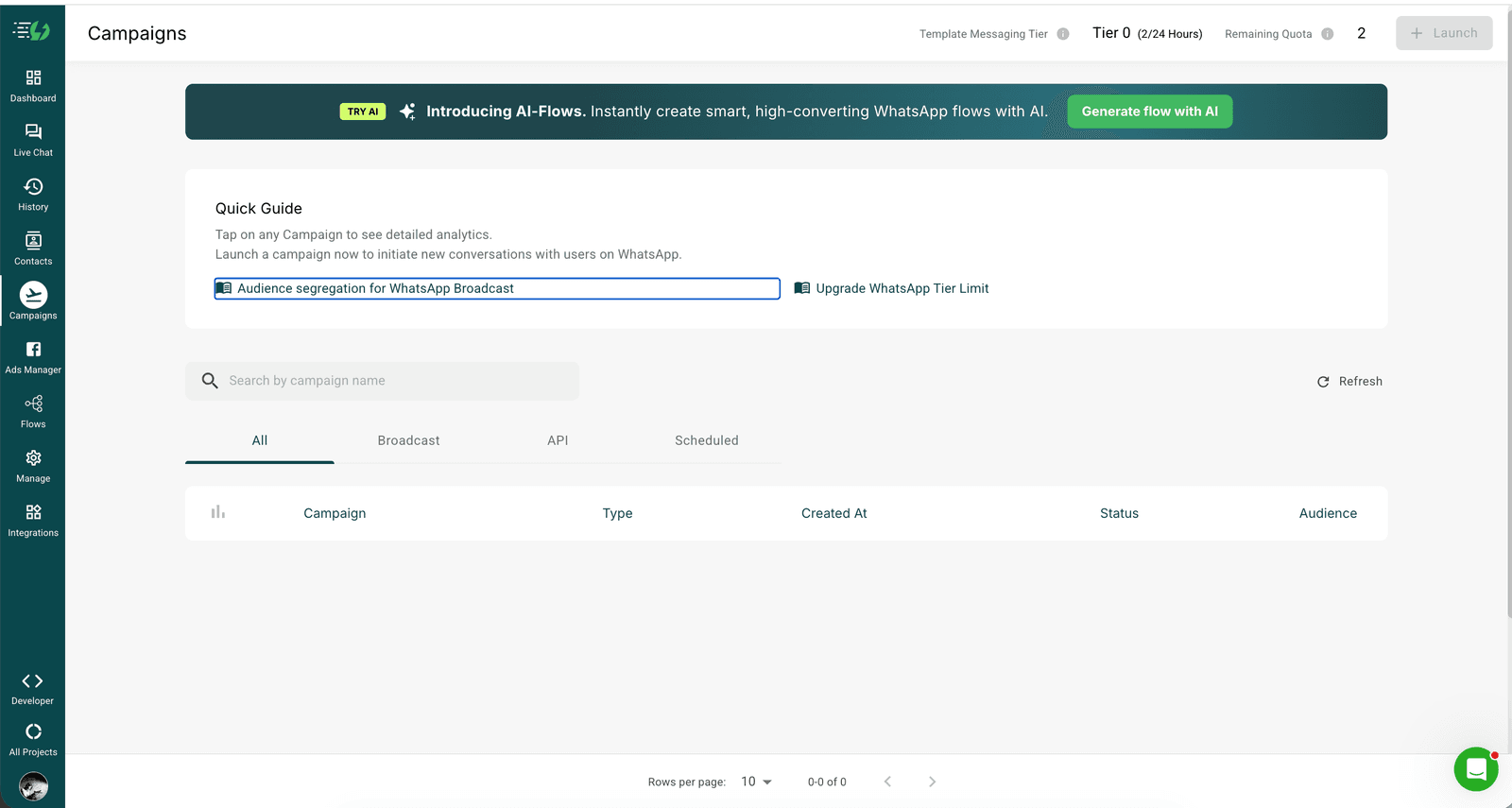Click the analytics bar chart column icon

pos(218,512)
